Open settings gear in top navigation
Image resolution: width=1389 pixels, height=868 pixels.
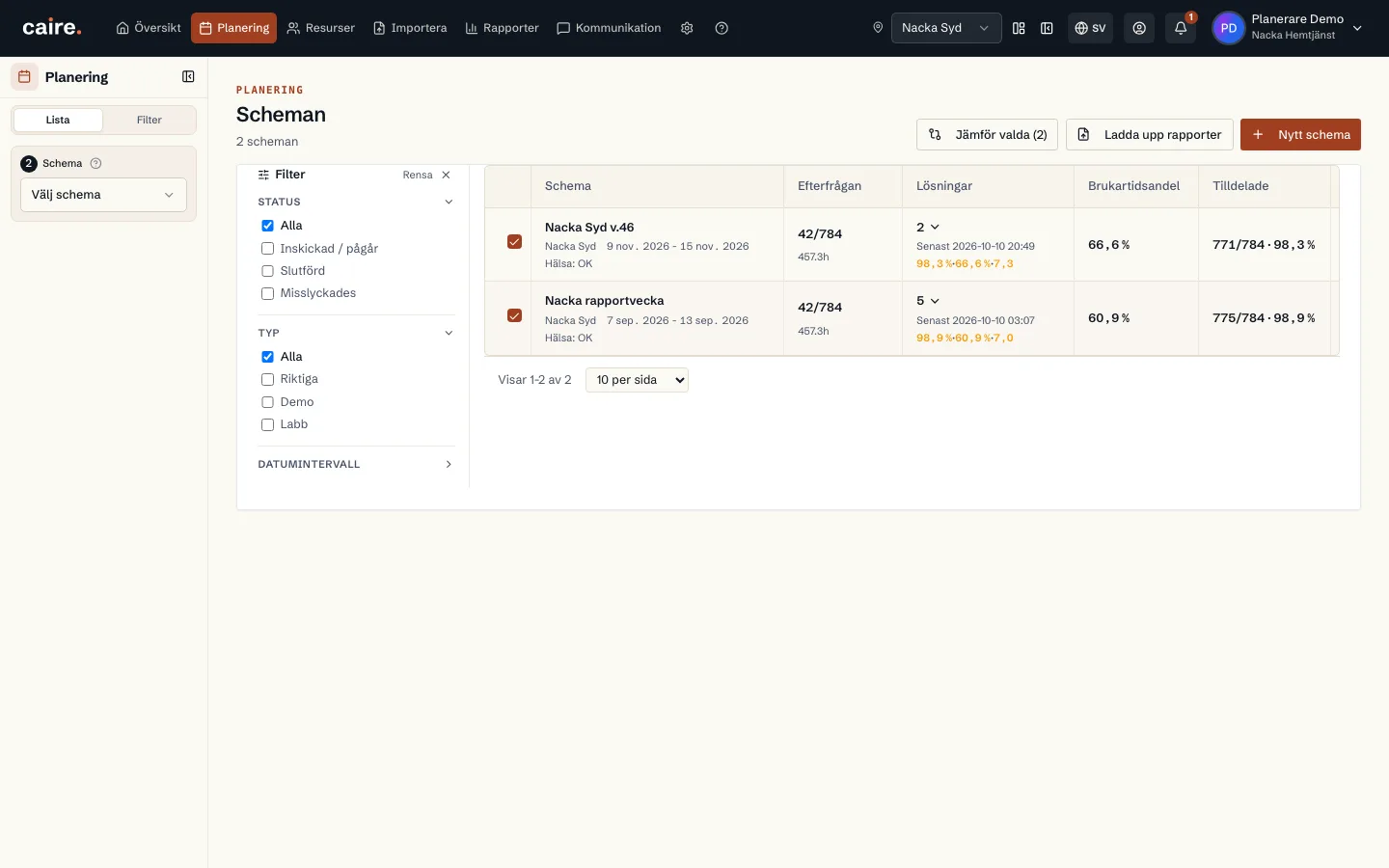[x=687, y=28]
